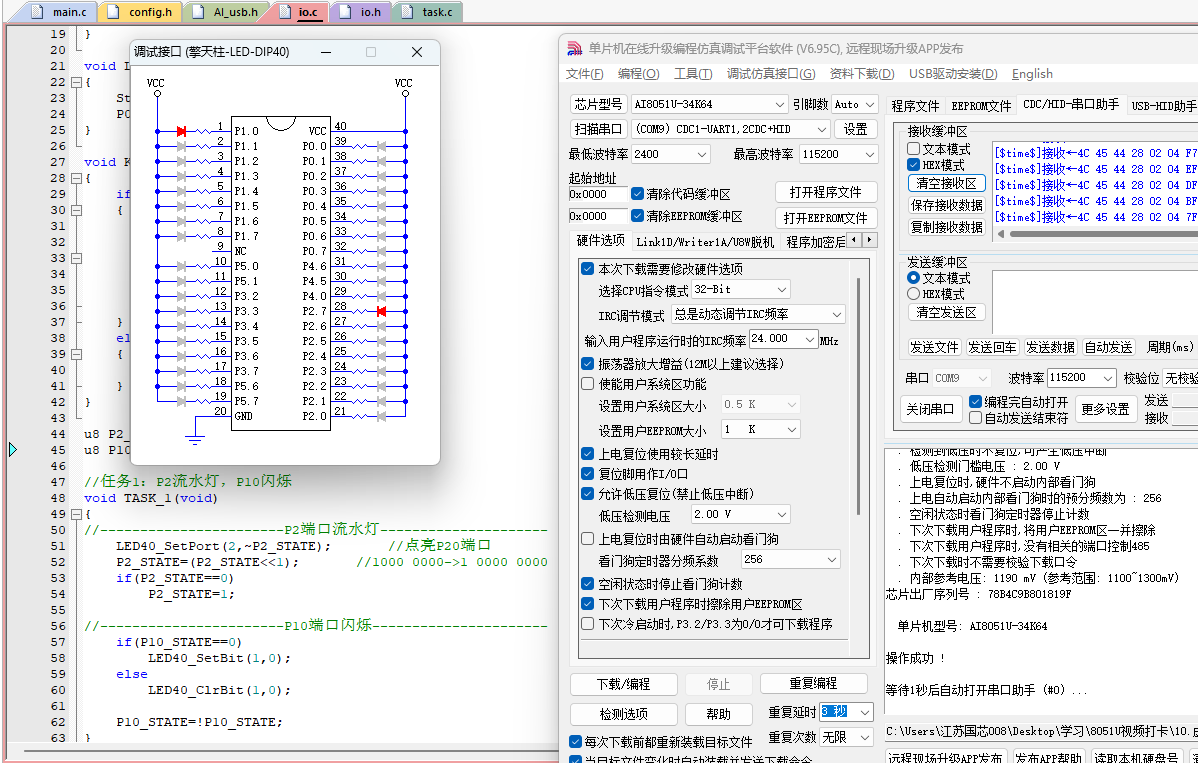Select the Link1D/Writer1A/U8W脱机 tab
This screenshot has width=1198, height=763.
705,242
